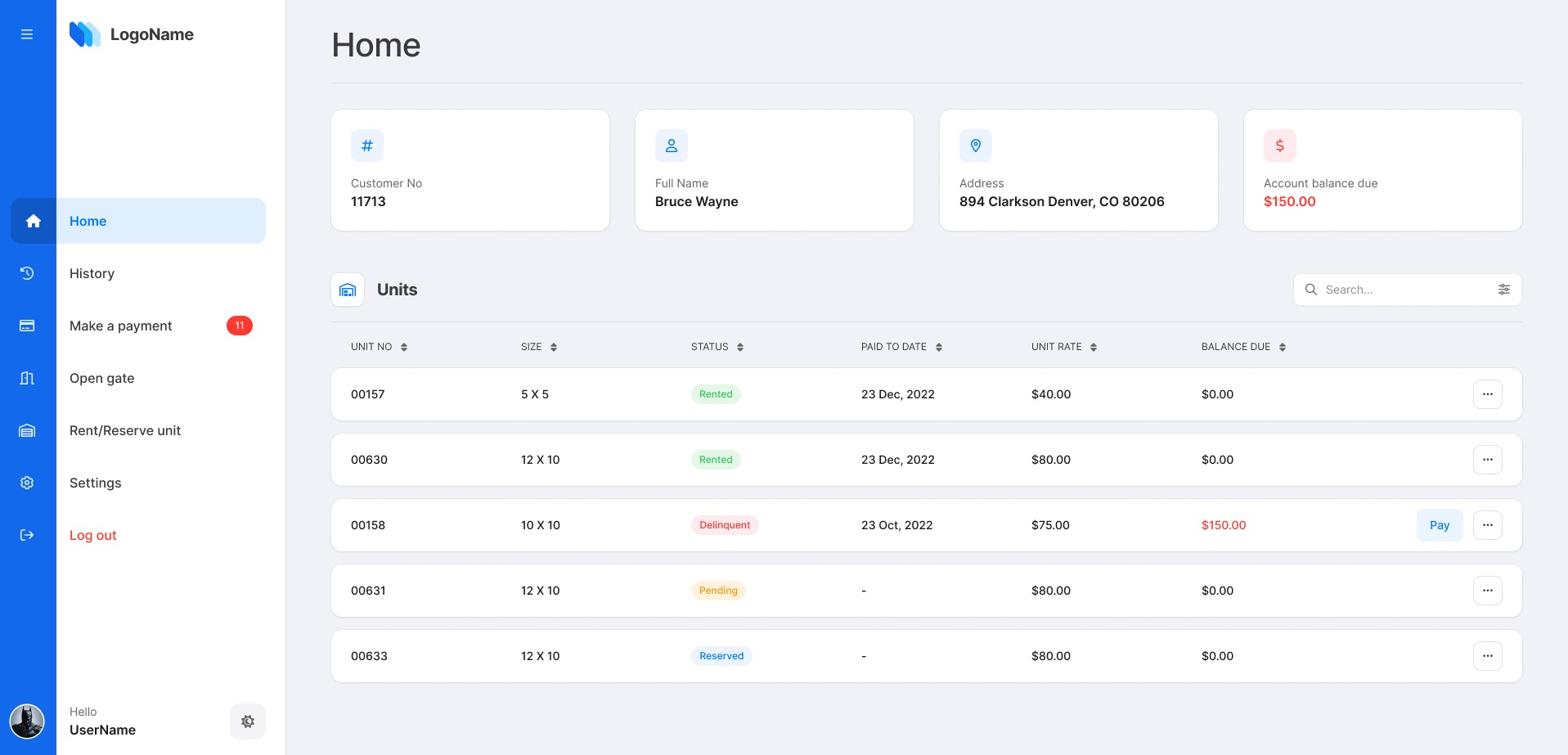
Task: Open more options for unit 00157
Action: pos(1488,394)
